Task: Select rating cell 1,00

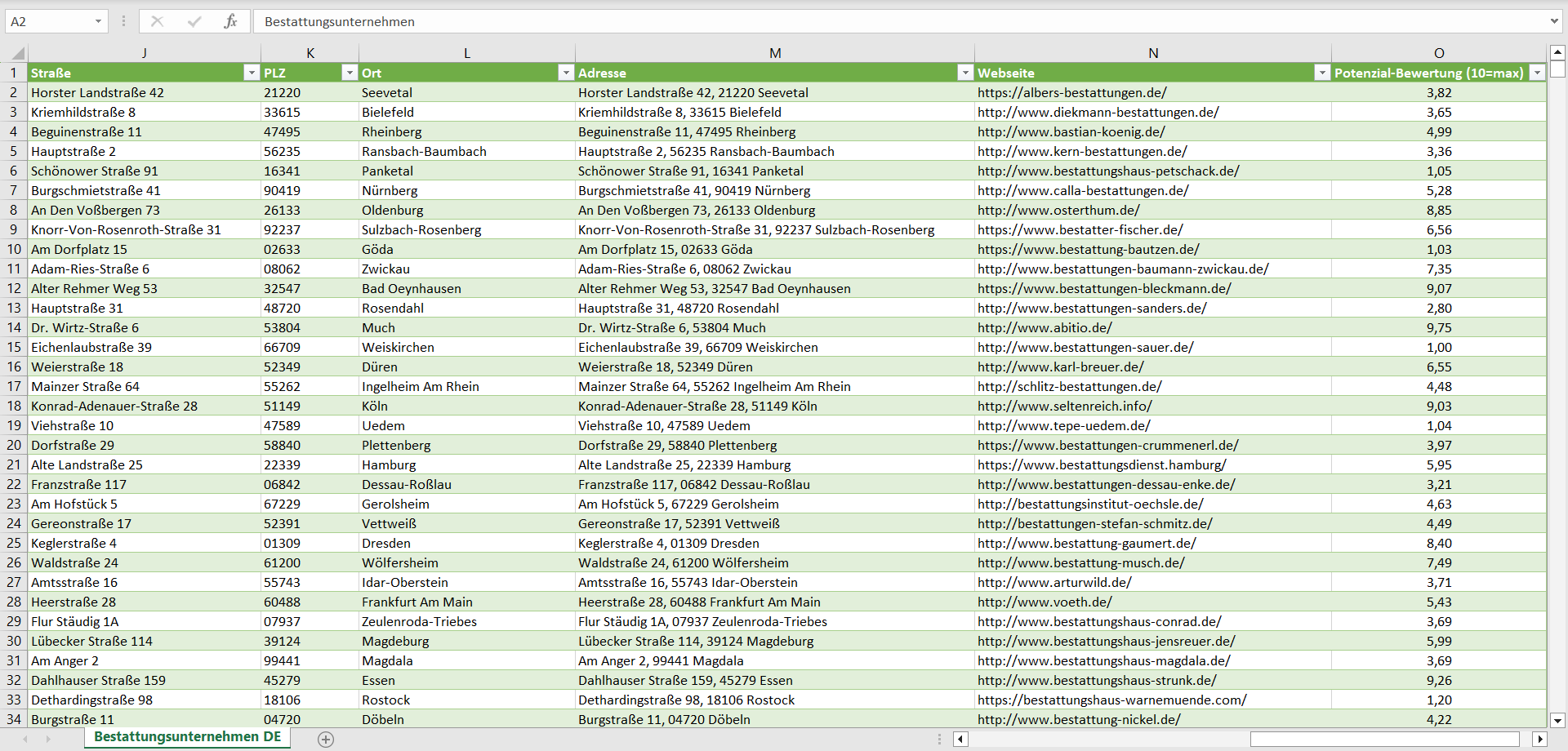Action: pyautogui.click(x=1439, y=347)
